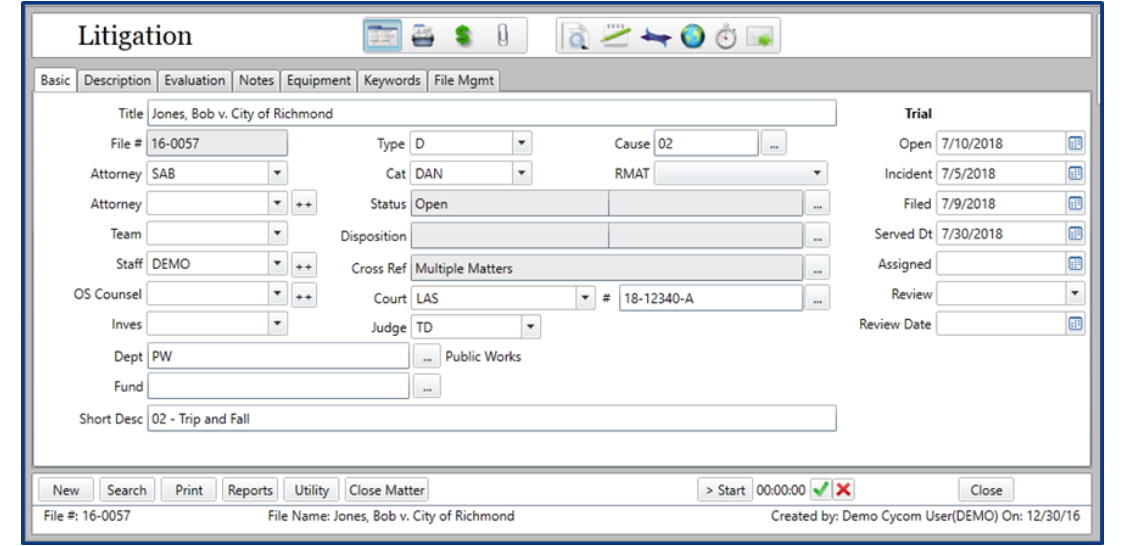Switch to the Basic tab
Viewport: 1125px width, 546px height.
point(55,80)
